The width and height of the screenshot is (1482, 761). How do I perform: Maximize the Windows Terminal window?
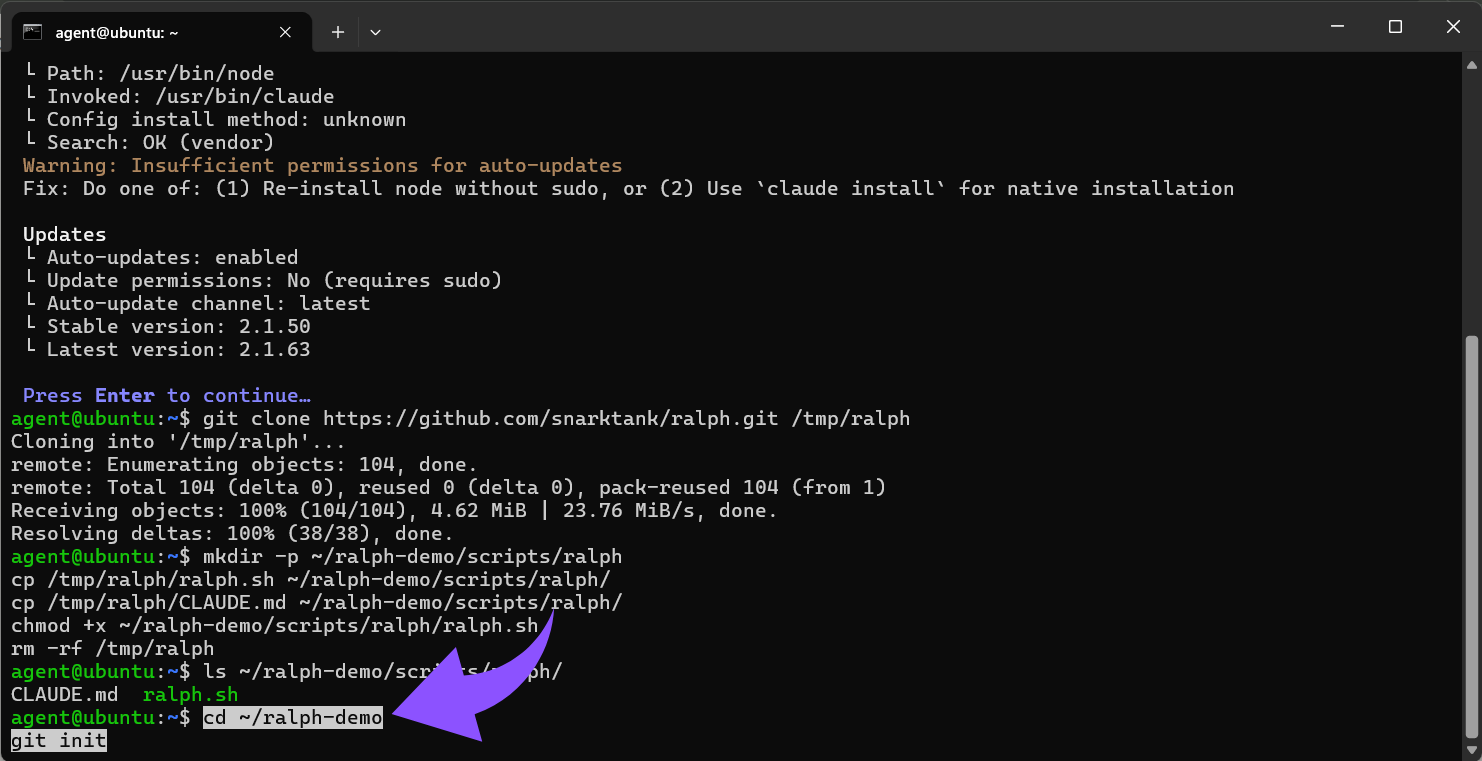point(1395,27)
